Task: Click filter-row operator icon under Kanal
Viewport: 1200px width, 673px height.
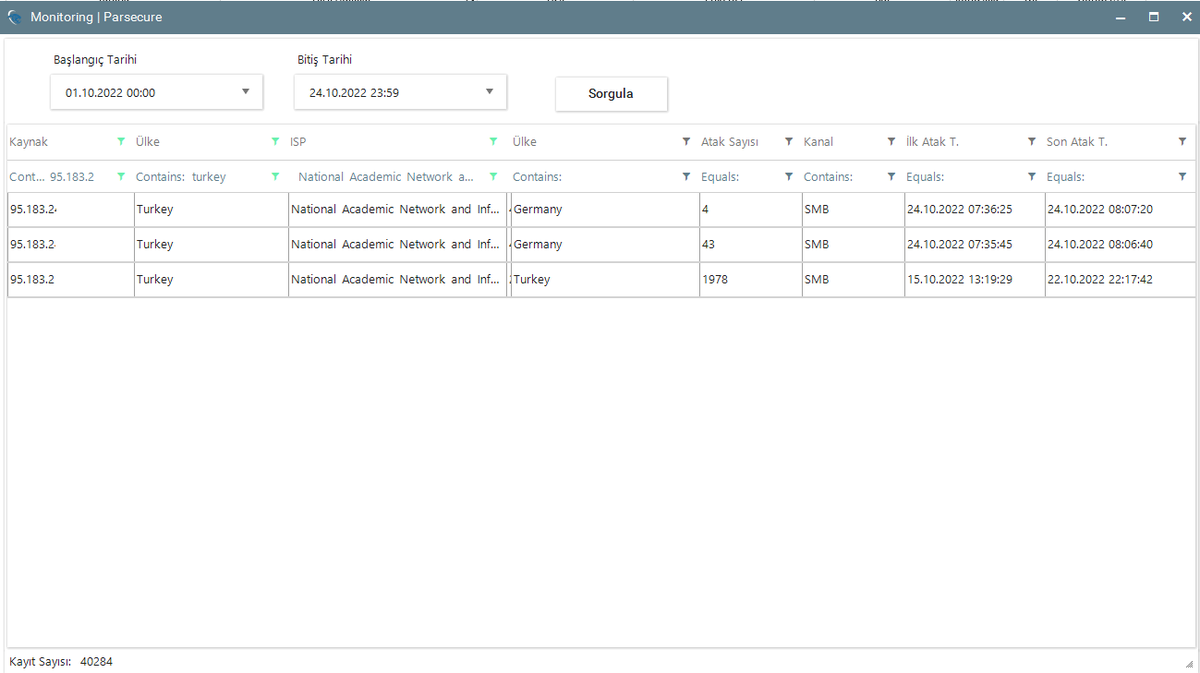Action: tap(891, 177)
